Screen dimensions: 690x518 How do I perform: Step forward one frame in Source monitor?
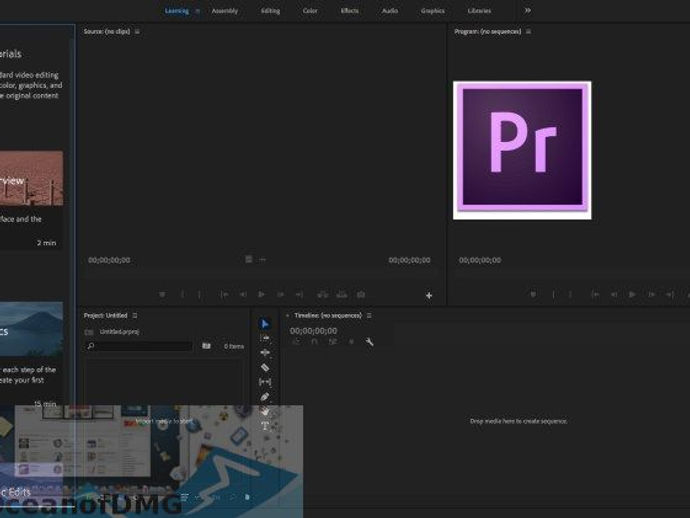[x=280, y=294]
